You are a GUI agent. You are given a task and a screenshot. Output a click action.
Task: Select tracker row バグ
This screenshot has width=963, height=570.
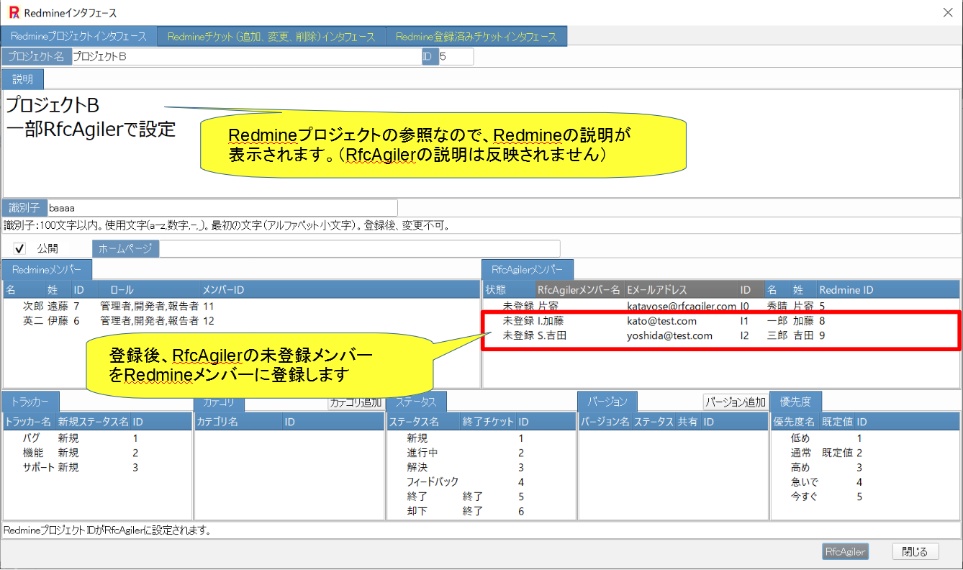(x=98, y=438)
